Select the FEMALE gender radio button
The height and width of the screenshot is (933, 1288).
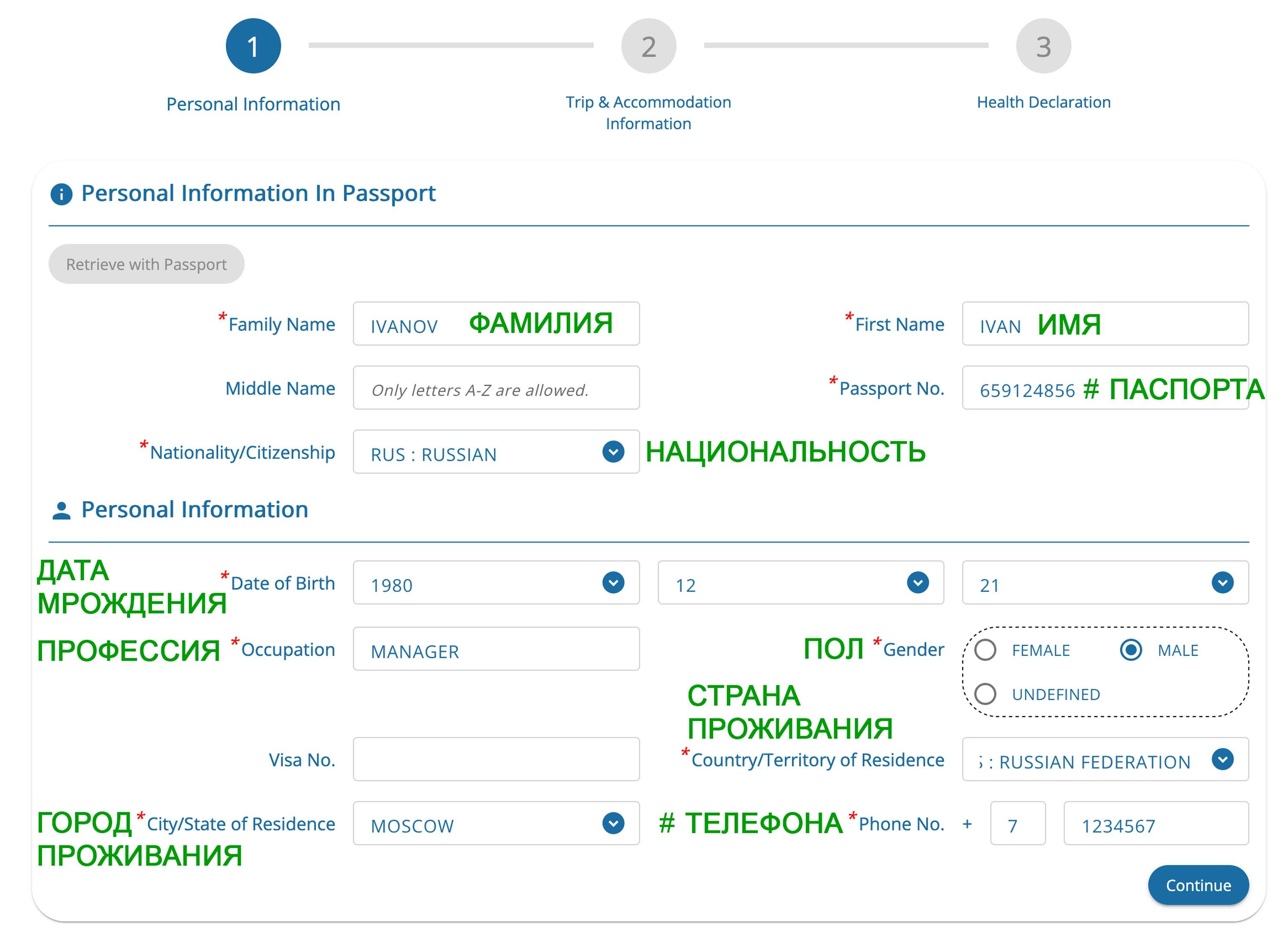pos(985,650)
